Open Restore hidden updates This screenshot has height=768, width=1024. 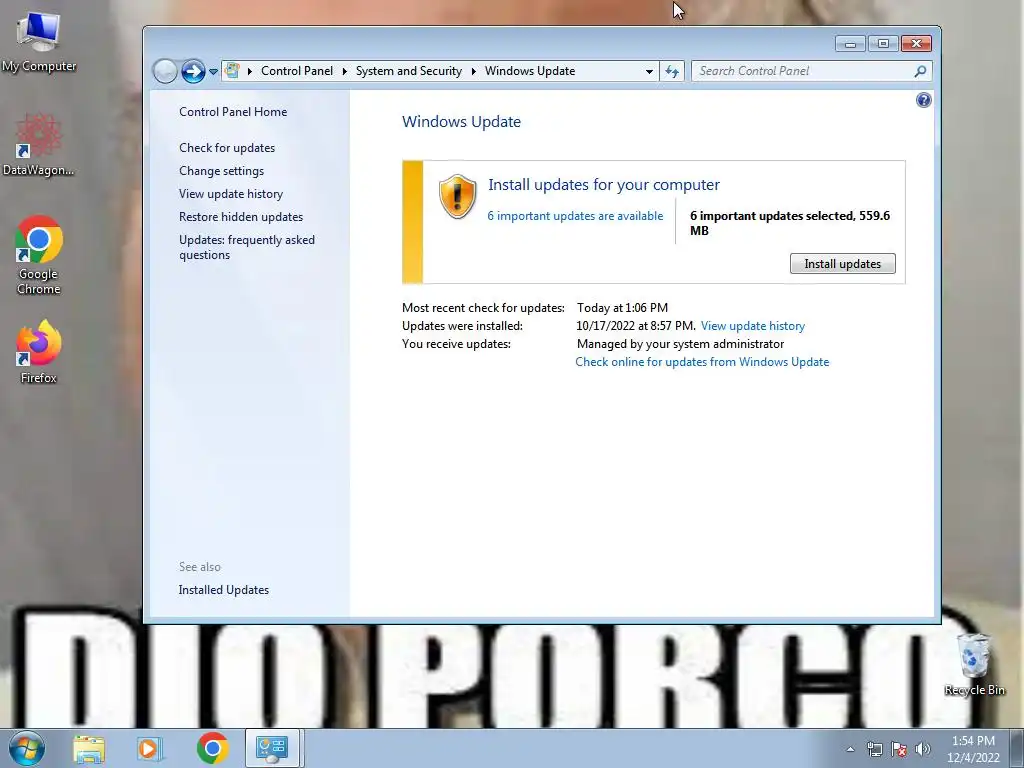[x=241, y=217]
